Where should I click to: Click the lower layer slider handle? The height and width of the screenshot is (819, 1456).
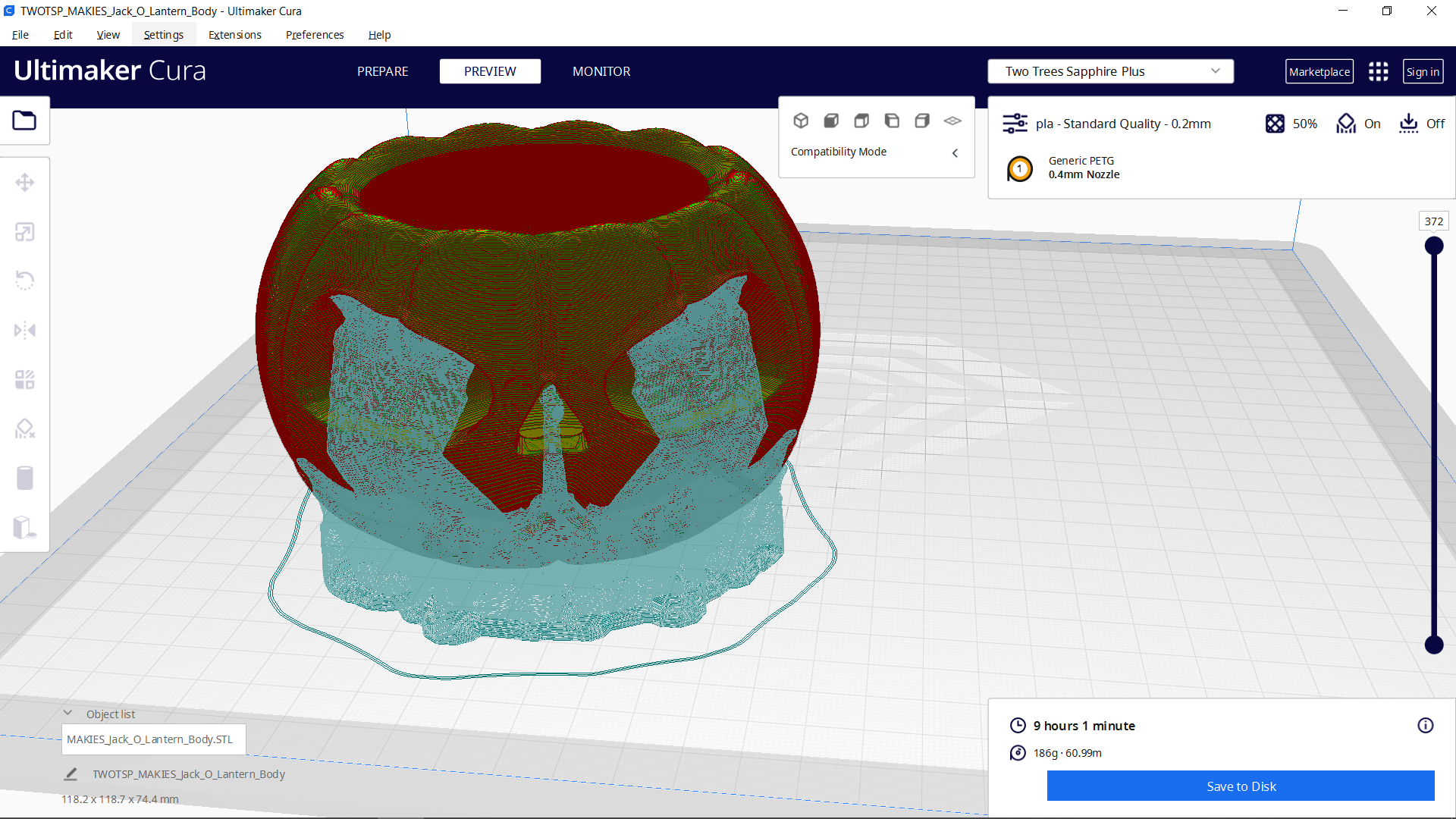pyautogui.click(x=1434, y=645)
